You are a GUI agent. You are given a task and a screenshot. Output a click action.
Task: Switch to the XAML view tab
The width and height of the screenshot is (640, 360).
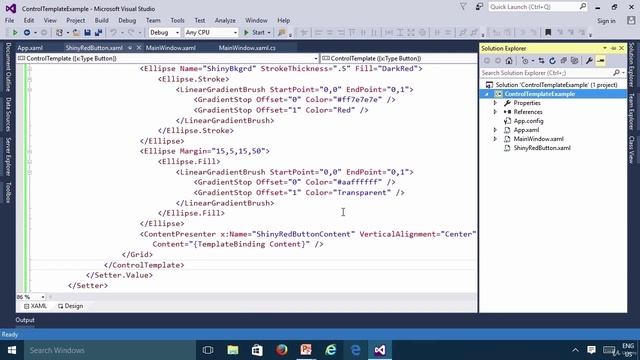[36, 306]
